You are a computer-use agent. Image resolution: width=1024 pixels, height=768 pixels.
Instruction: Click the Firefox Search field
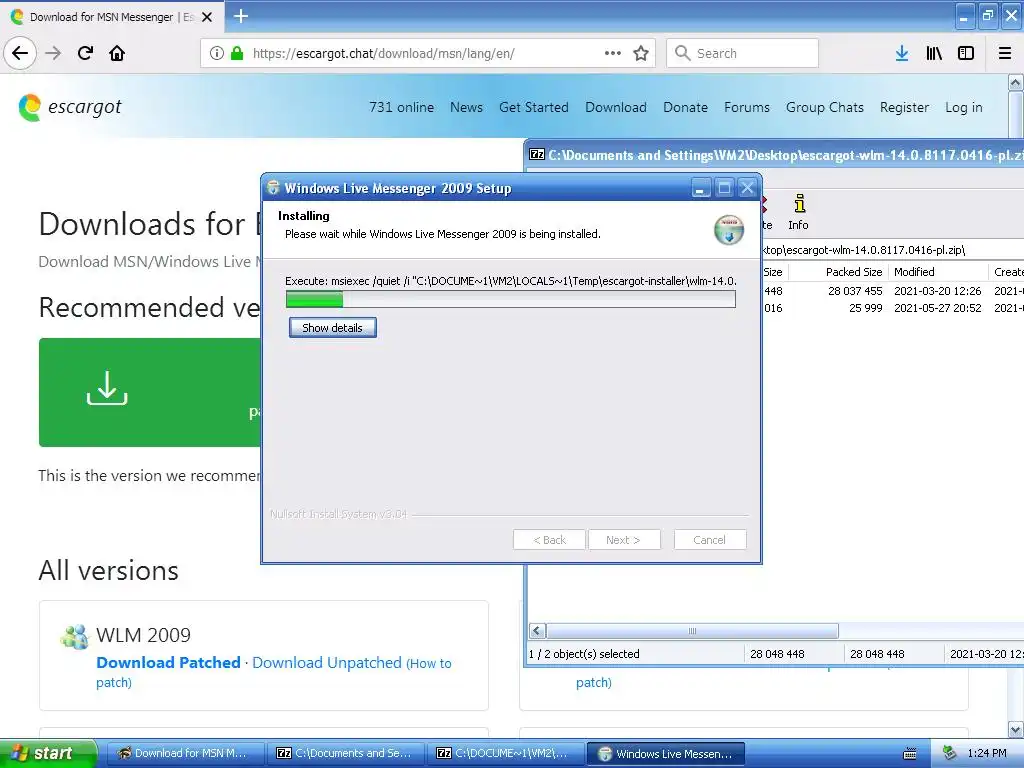tap(742, 53)
